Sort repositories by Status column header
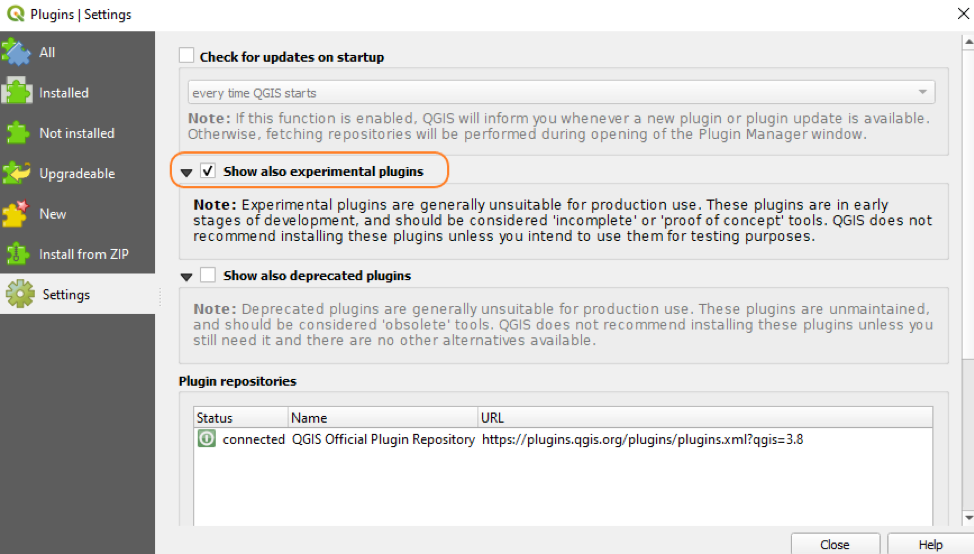This screenshot has width=974, height=554. (241, 417)
